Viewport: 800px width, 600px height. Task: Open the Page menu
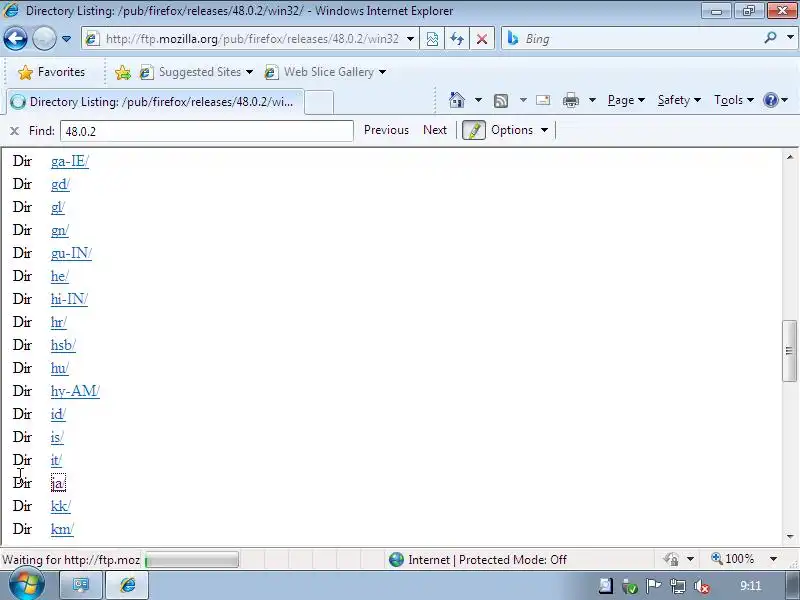point(626,100)
